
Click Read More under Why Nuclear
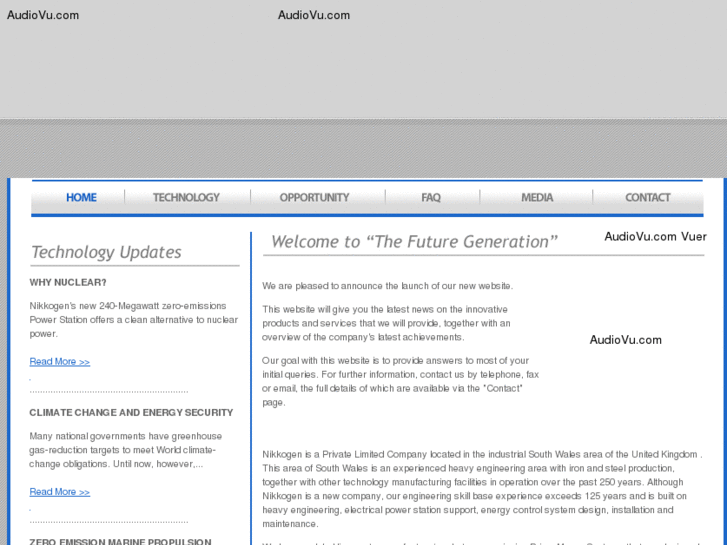[x=60, y=361]
